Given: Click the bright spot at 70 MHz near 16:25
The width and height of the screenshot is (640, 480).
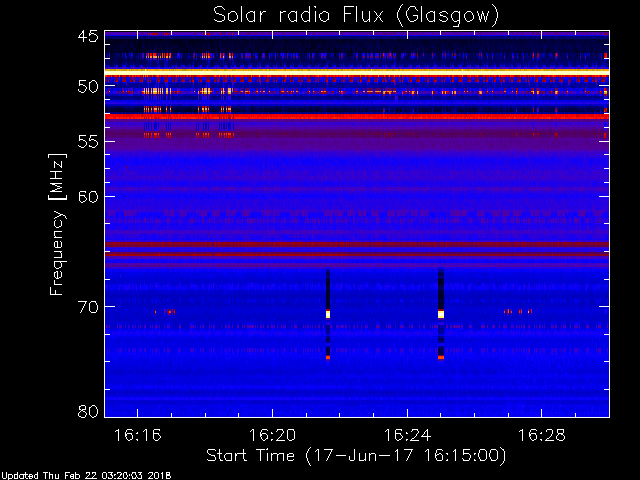Looking at the screenshot, I should pos(441,314).
